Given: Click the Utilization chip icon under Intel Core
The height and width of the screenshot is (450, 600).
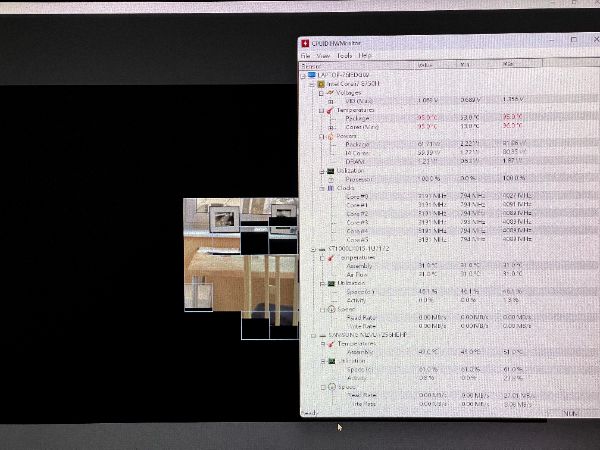Looking at the screenshot, I should (x=331, y=171).
